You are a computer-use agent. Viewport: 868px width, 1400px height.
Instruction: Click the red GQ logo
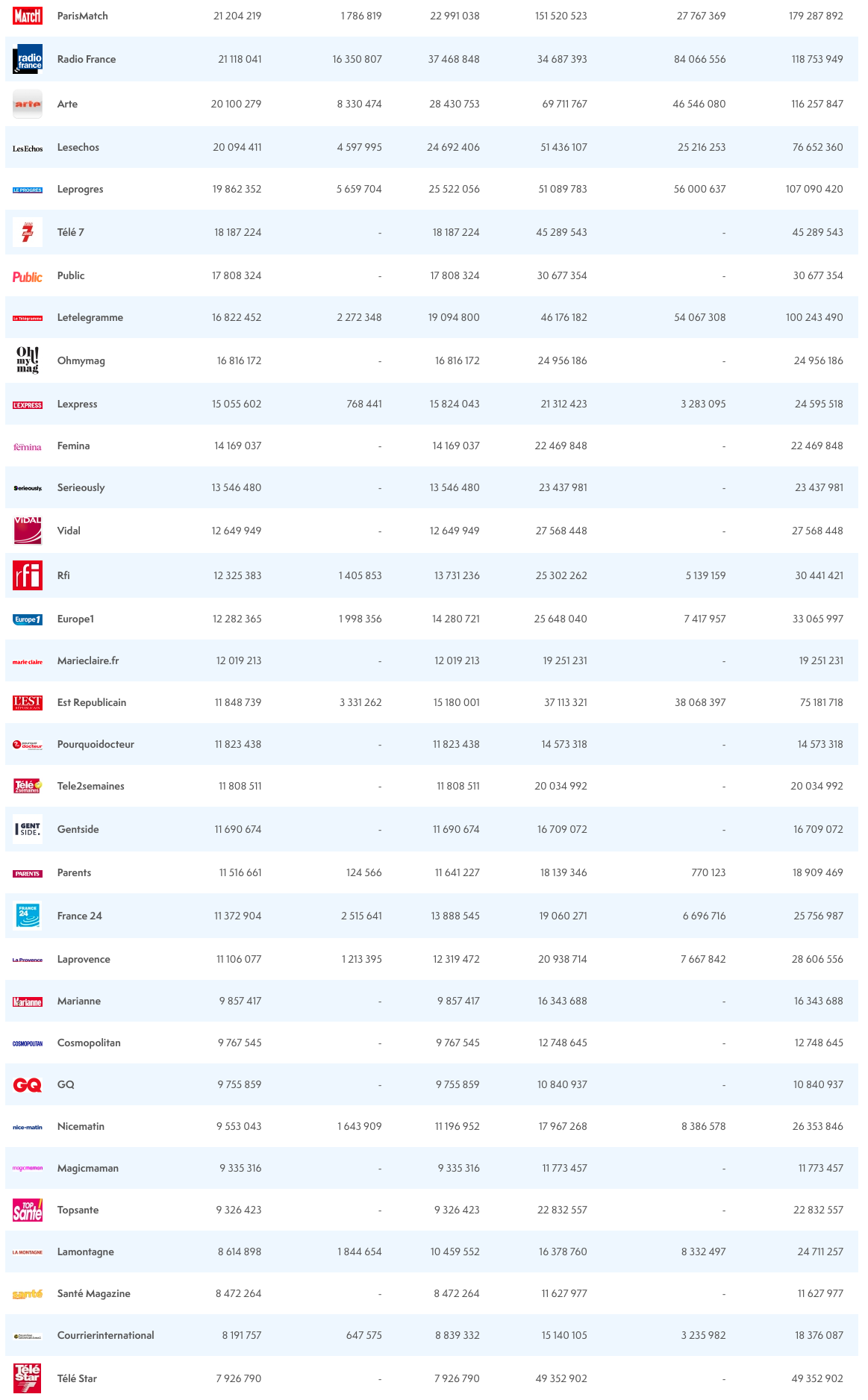point(28,1085)
